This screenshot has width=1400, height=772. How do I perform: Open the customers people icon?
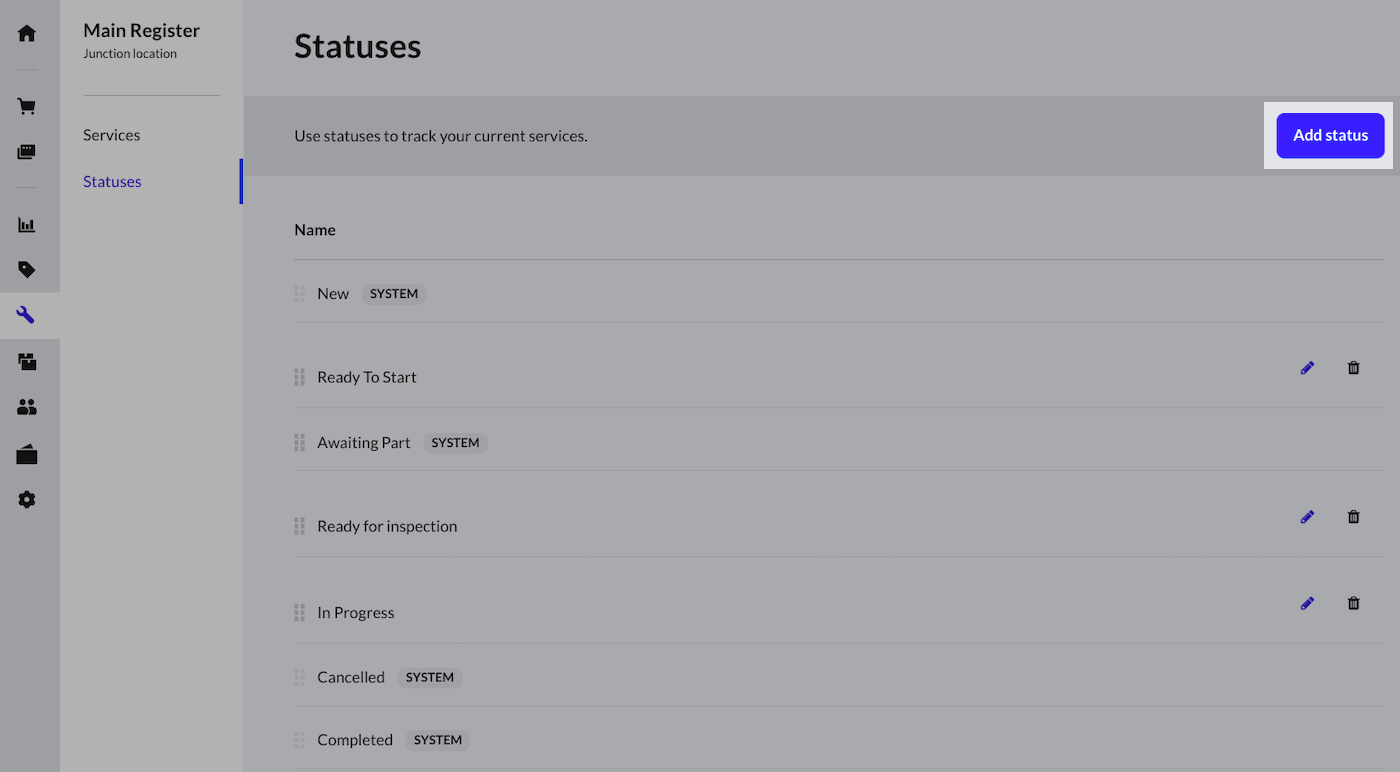[x=27, y=407]
